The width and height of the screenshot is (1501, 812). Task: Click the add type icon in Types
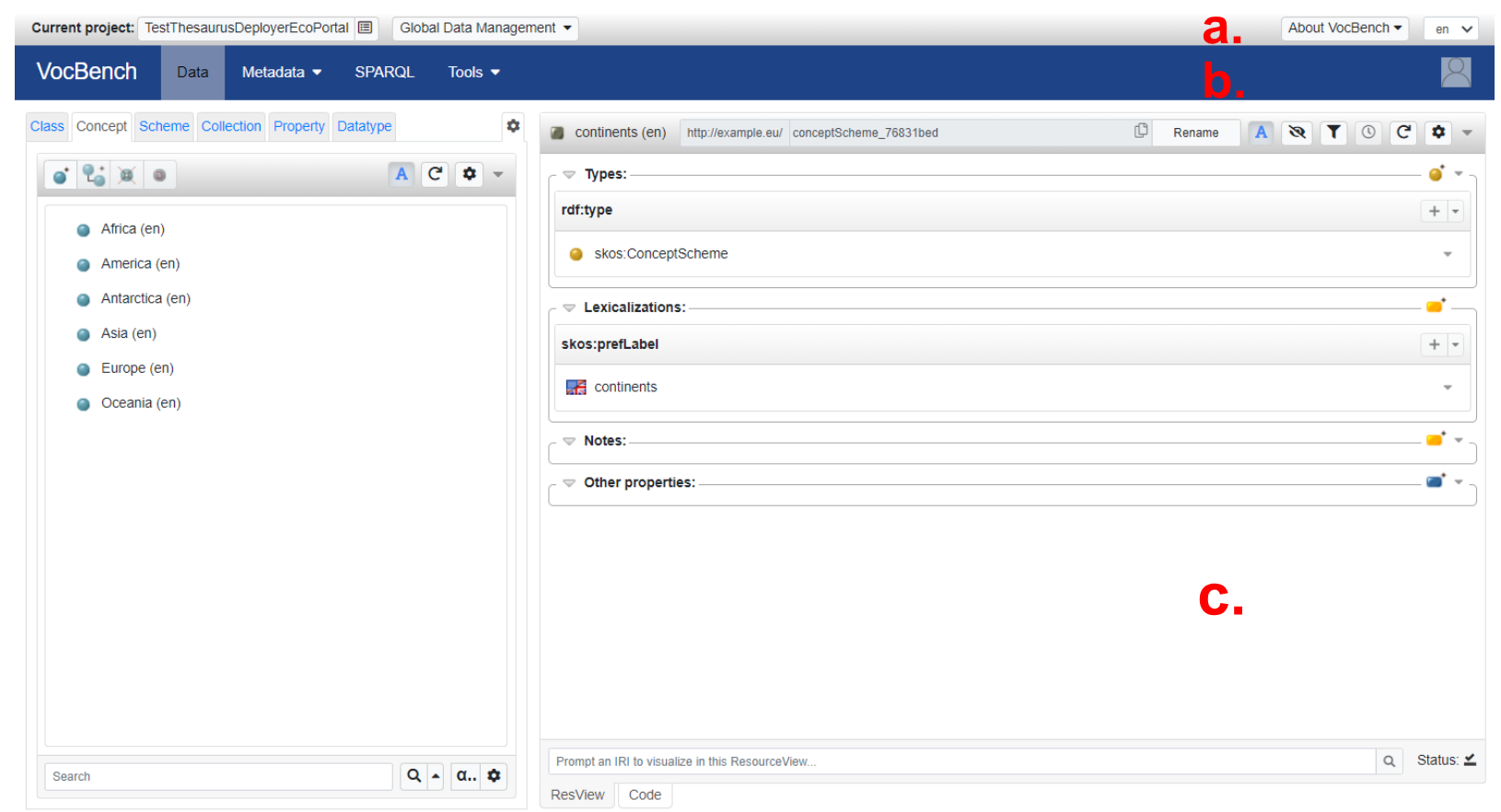click(x=1437, y=173)
